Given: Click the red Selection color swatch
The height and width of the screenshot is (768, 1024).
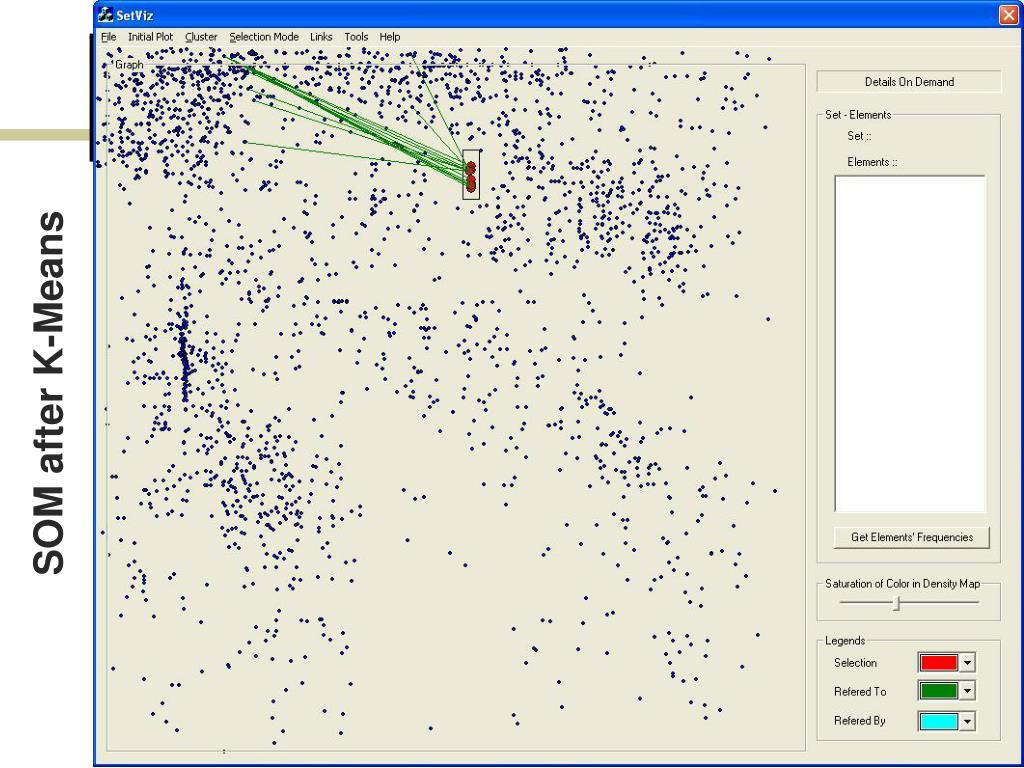Looking at the screenshot, I should tap(938, 663).
